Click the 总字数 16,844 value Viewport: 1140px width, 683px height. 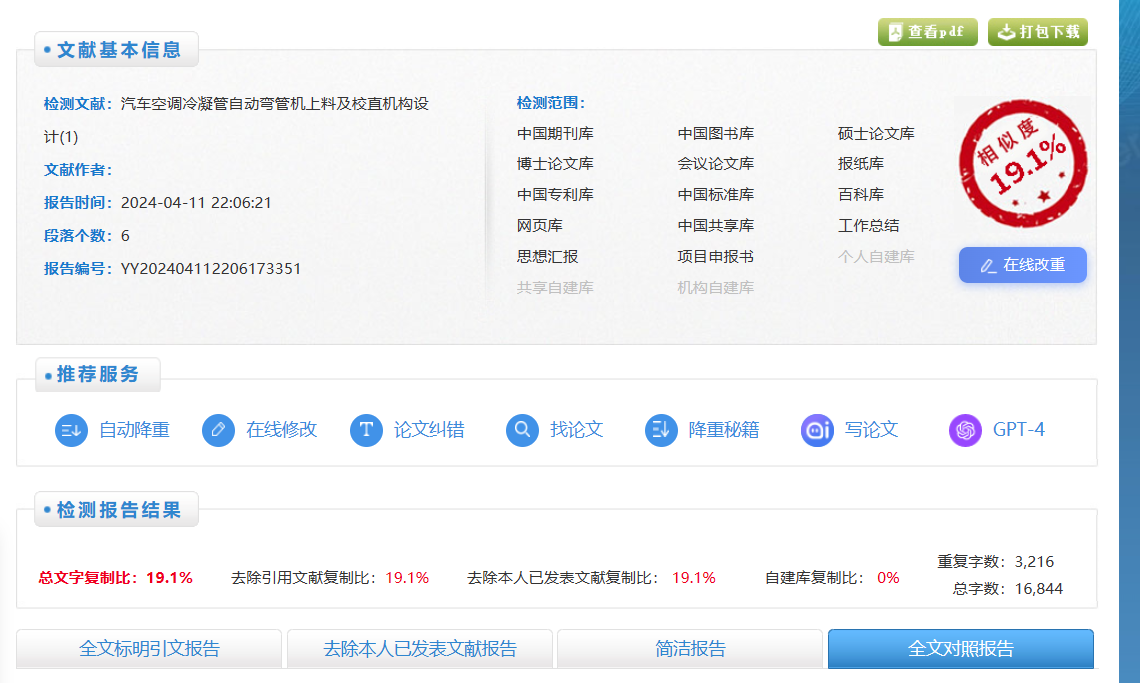[x=1038, y=588]
